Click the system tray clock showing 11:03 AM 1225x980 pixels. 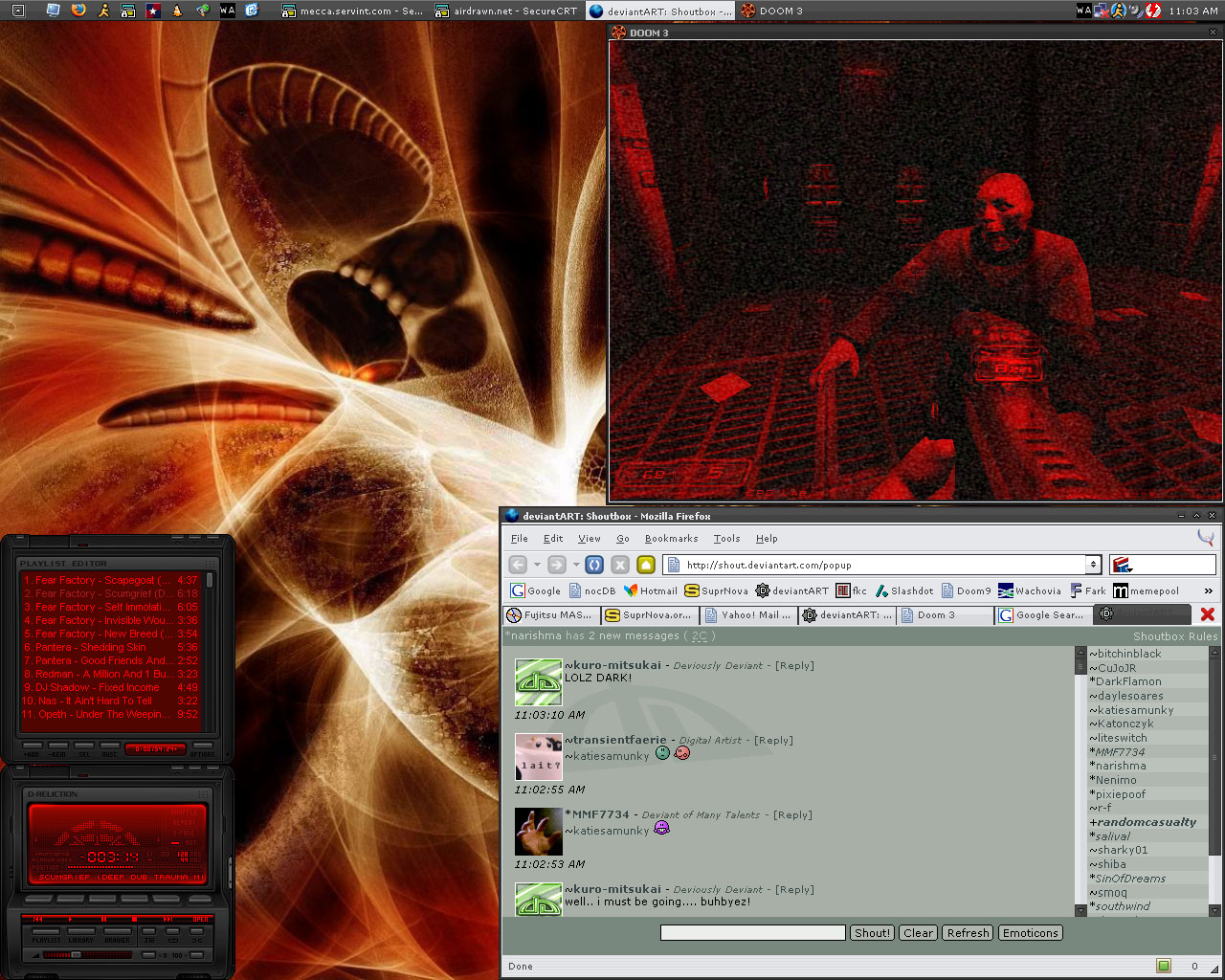1193,11
